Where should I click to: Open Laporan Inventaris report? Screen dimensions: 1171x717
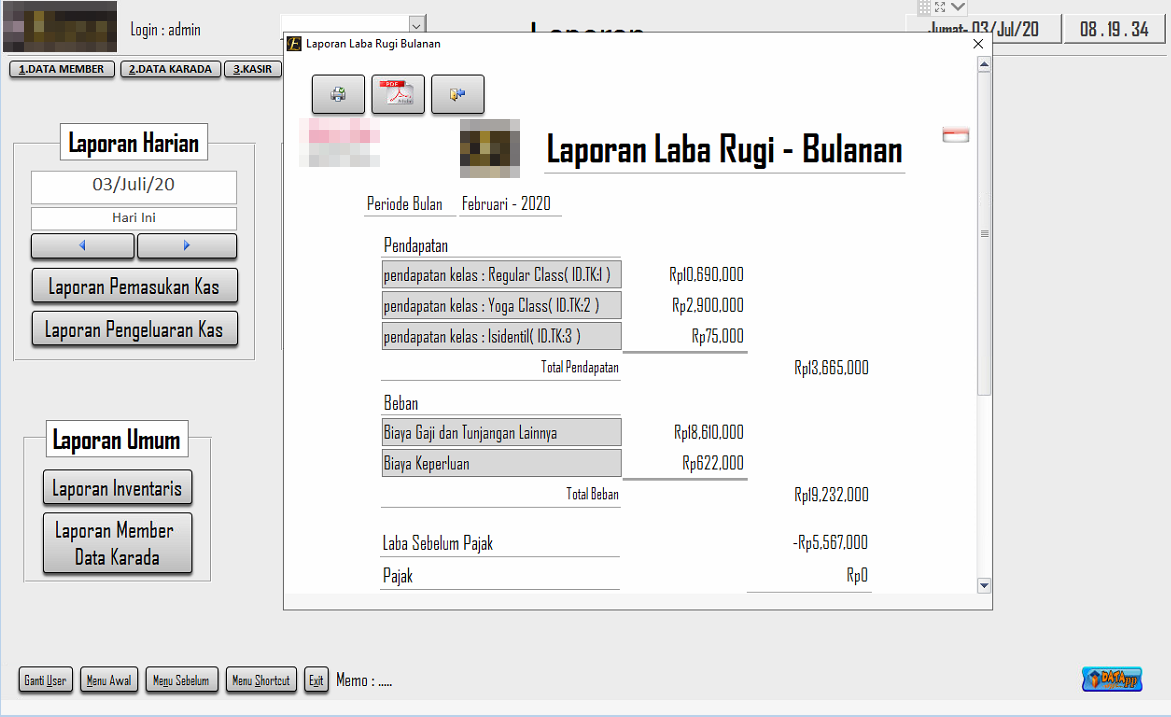(117, 488)
